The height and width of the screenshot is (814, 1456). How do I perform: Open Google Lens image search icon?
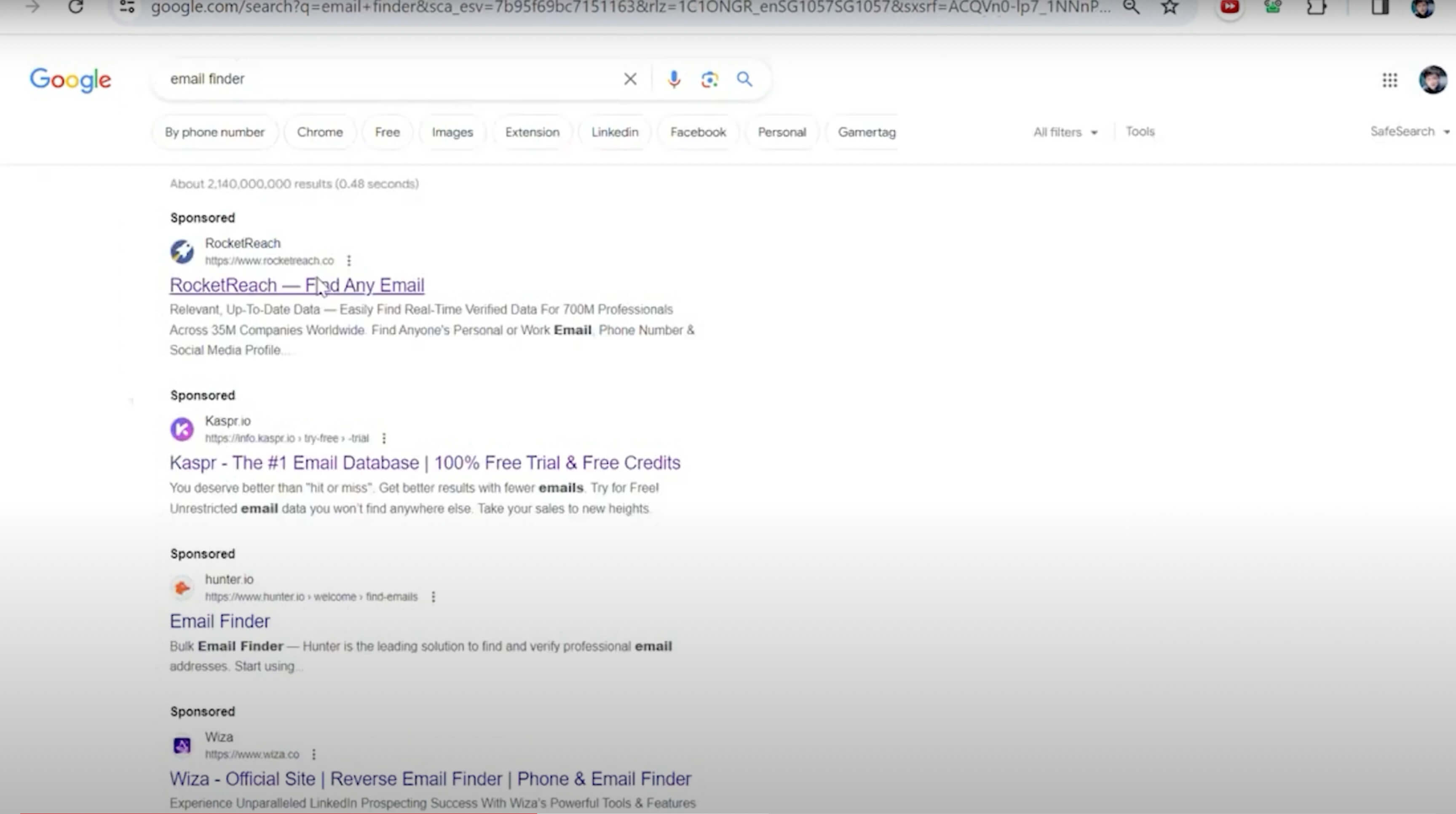(x=709, y=79)
